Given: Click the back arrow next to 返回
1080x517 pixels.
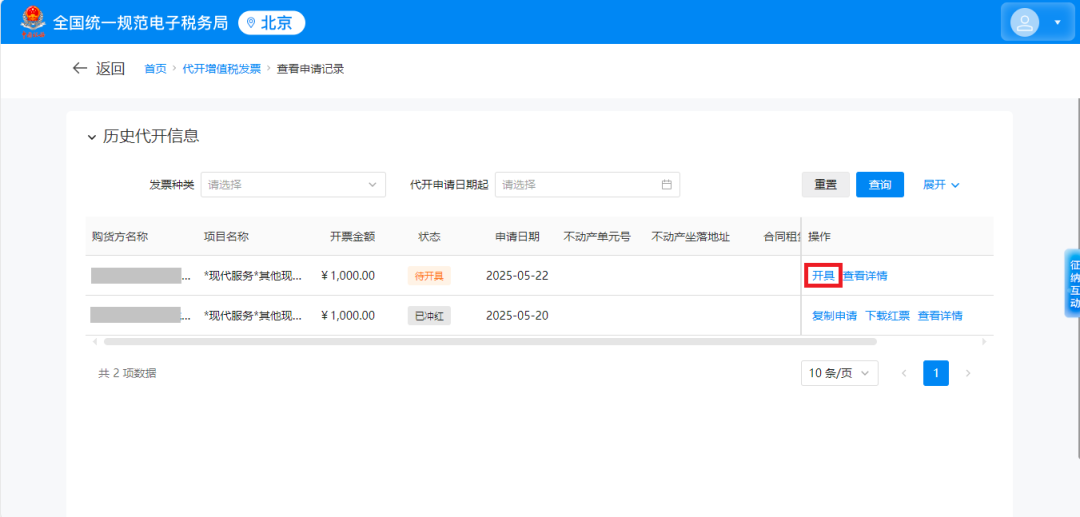Looking at the screenshot, I should pos(80,68).
